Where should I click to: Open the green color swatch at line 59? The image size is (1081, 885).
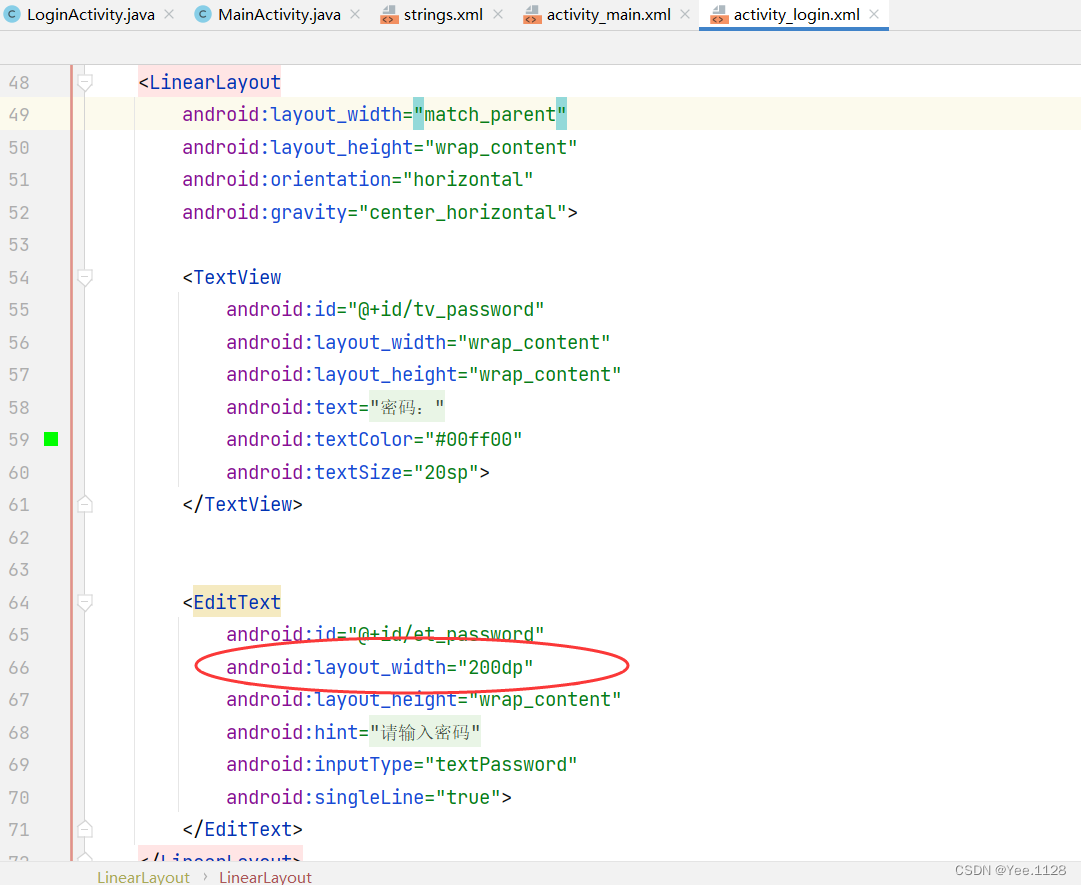51,439
